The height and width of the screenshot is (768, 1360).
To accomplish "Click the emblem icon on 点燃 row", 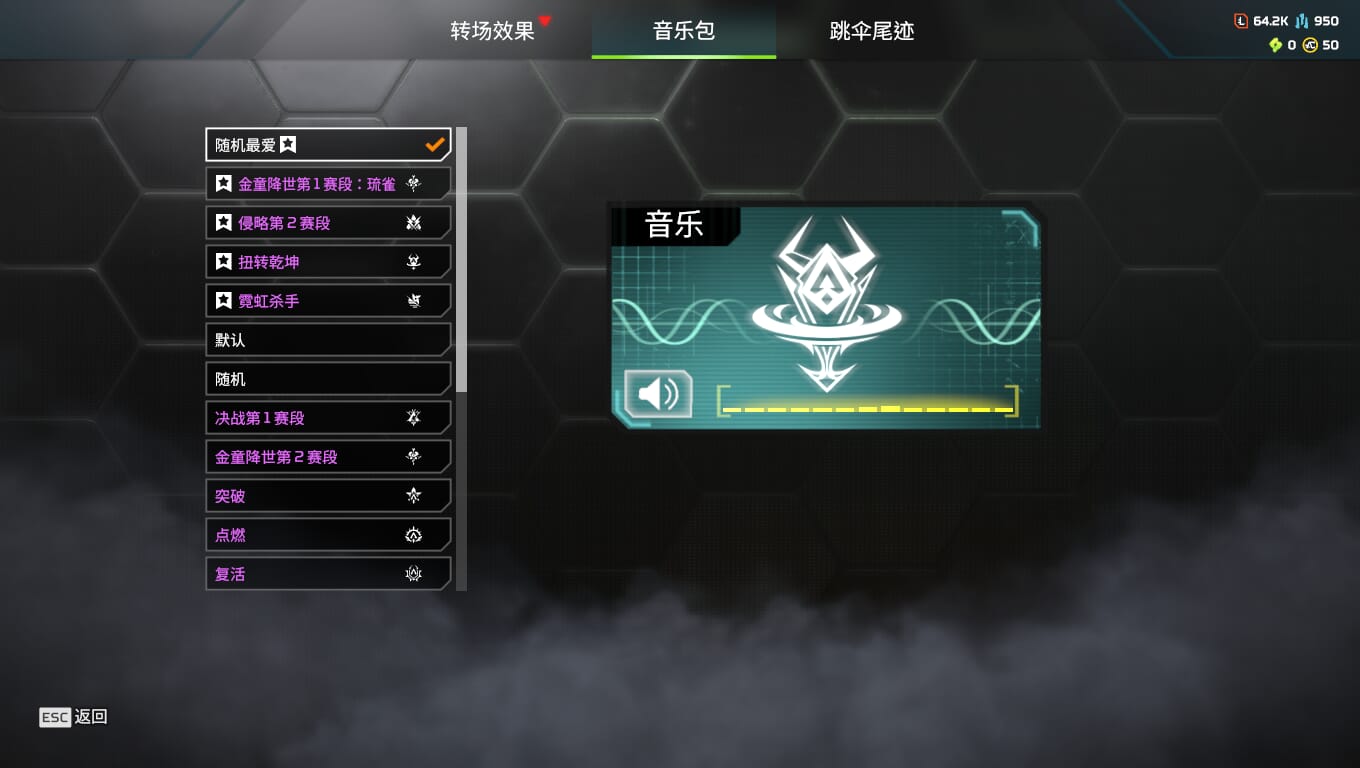I will 414,535.
